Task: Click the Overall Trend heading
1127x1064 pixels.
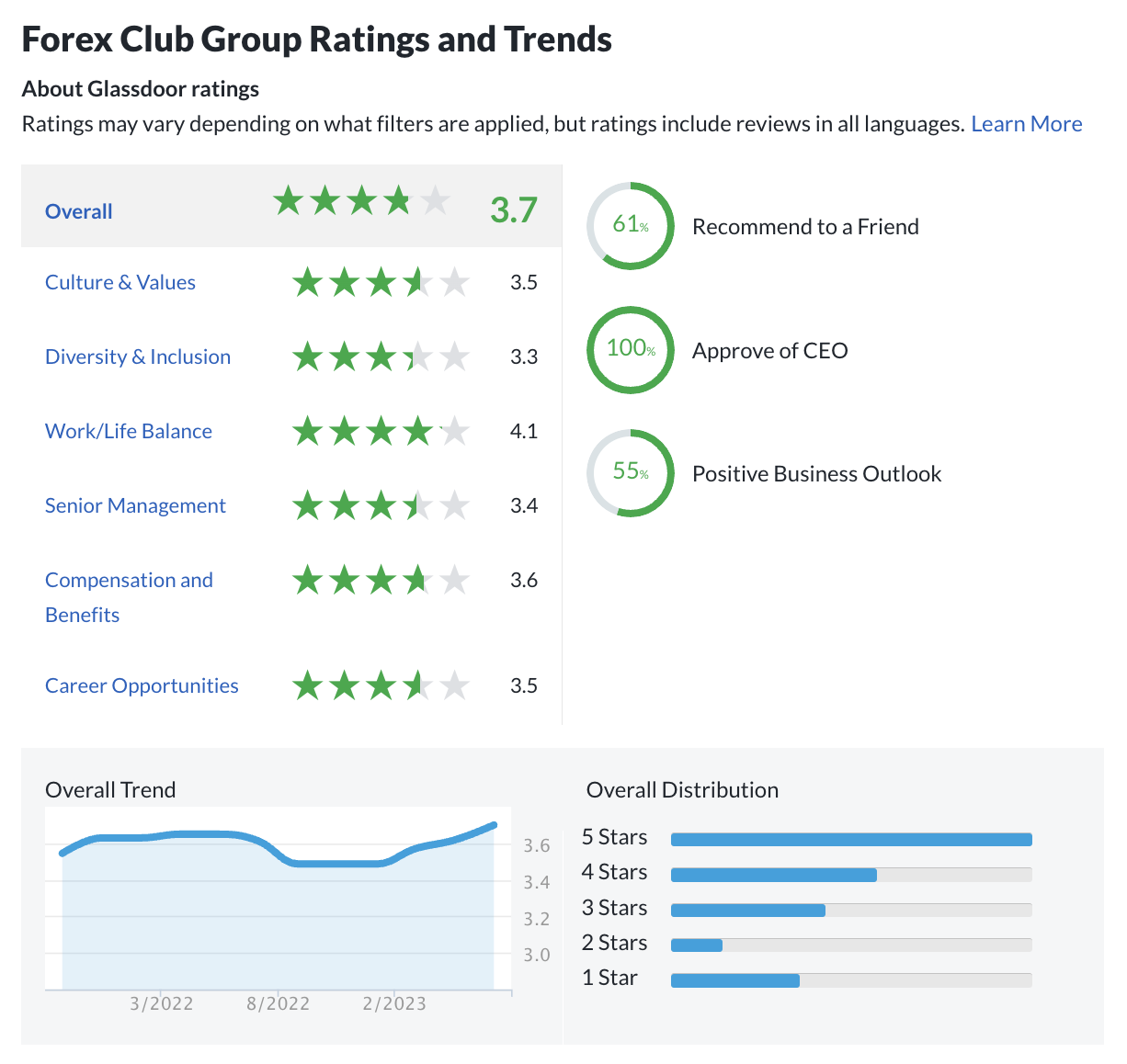Action: pos(110,790)
